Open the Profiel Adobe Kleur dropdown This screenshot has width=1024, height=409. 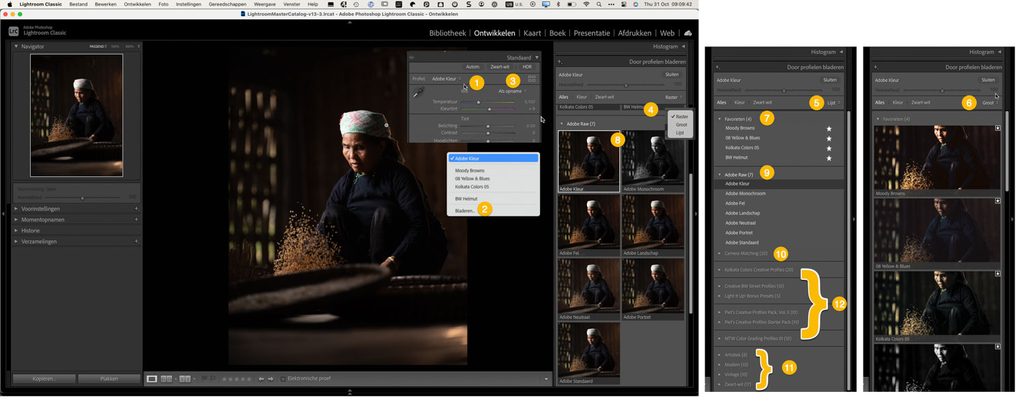[445, 78]
